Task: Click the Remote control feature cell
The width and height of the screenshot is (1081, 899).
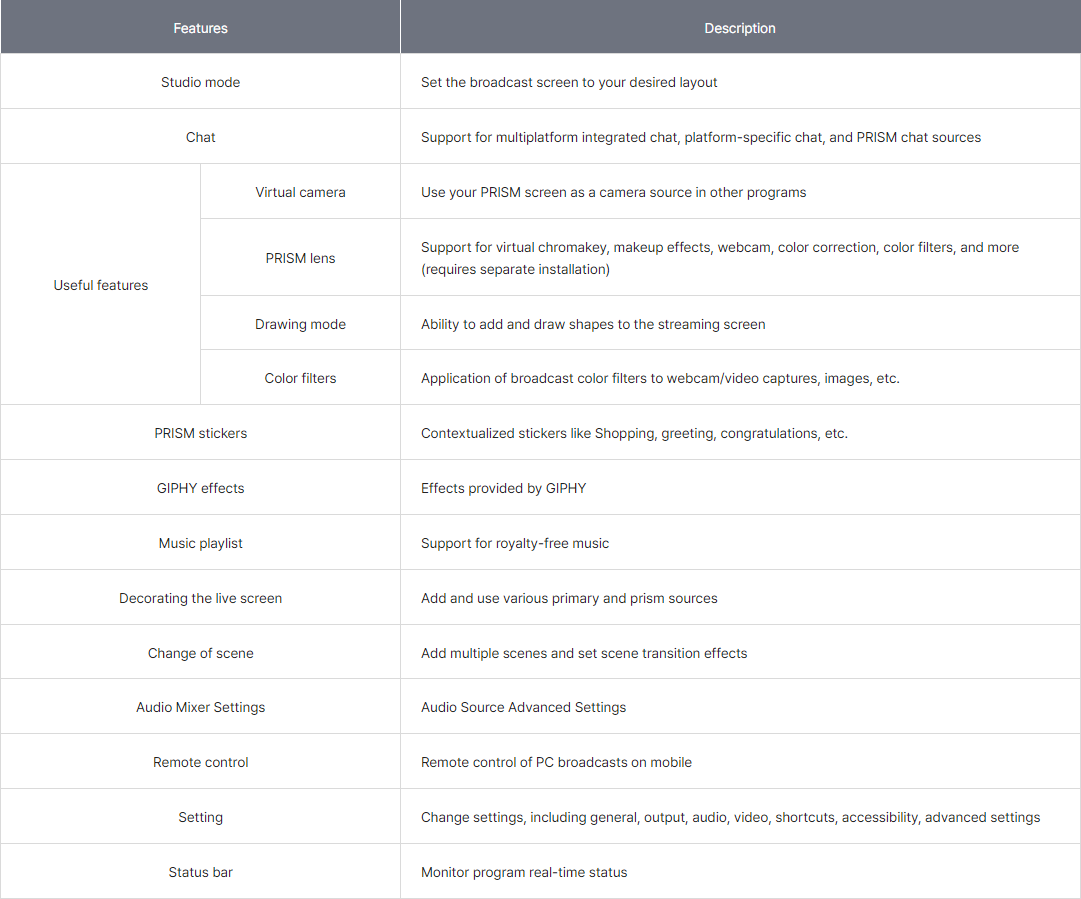Action: pos(200,762)
